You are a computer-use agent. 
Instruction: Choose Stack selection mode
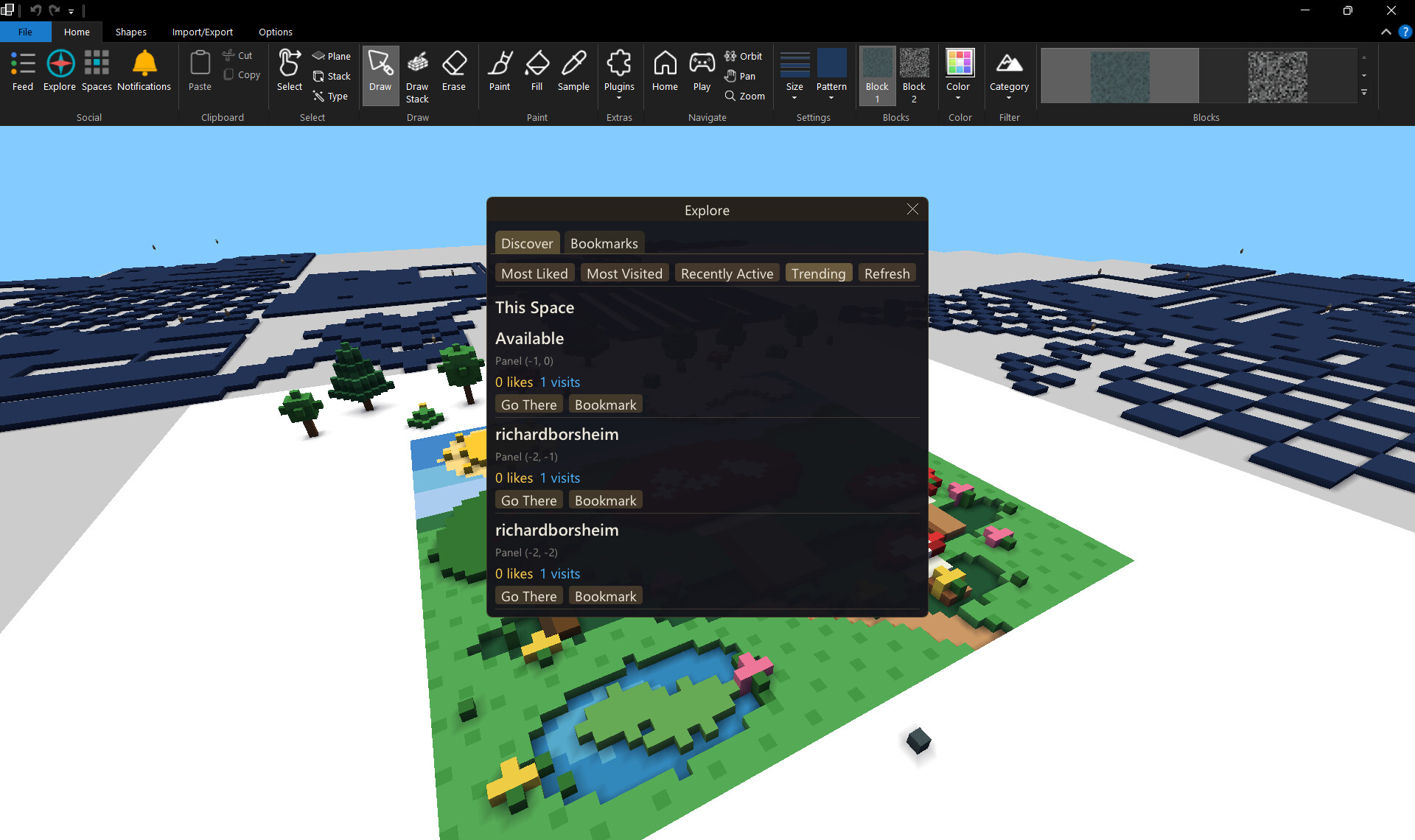coord(332,76)
